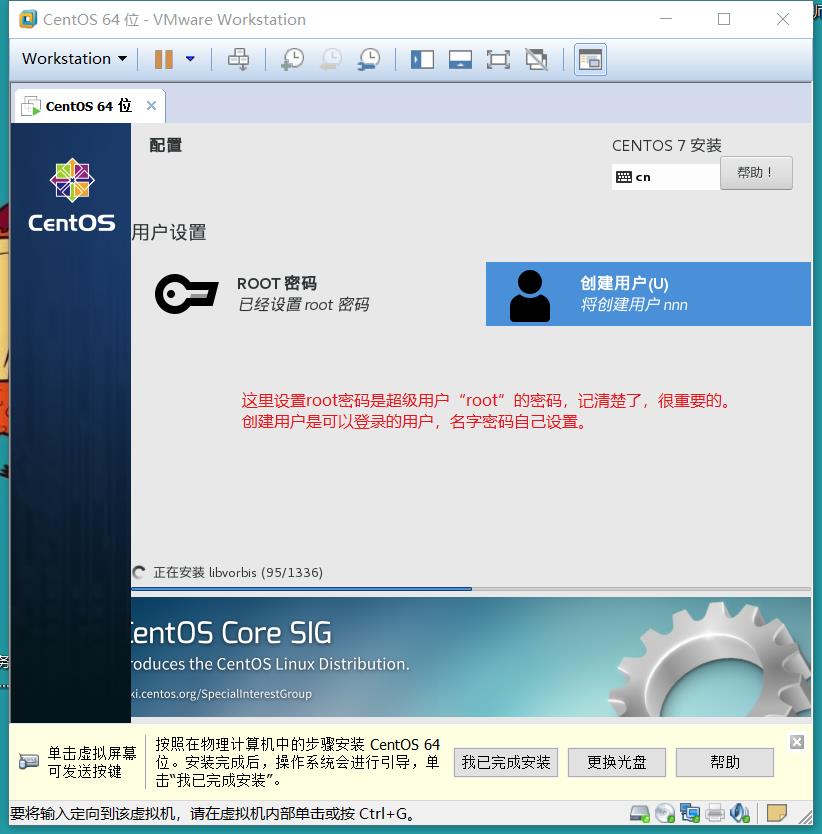Revert to the previous snapshot
822x834 pixels.
coord(331,59)
